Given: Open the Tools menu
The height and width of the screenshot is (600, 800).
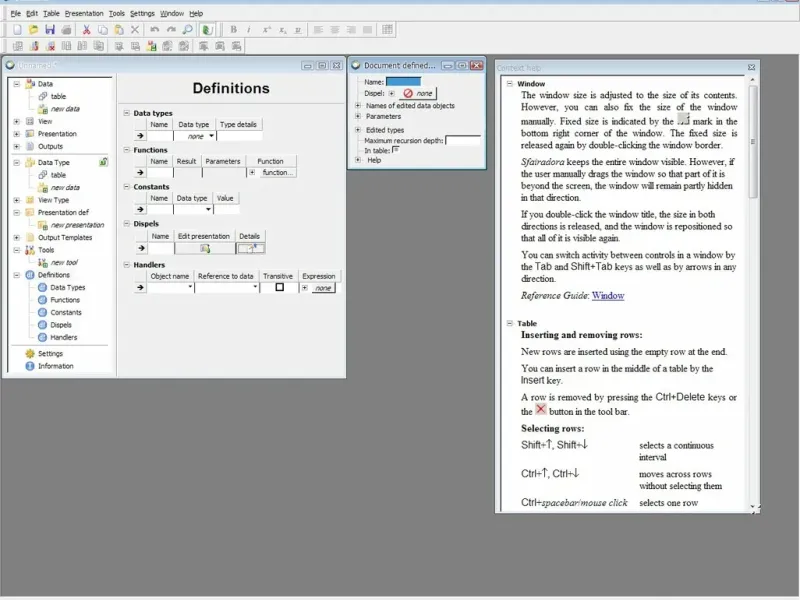Looking at the screenshot, I should click(x=116, y=13).
